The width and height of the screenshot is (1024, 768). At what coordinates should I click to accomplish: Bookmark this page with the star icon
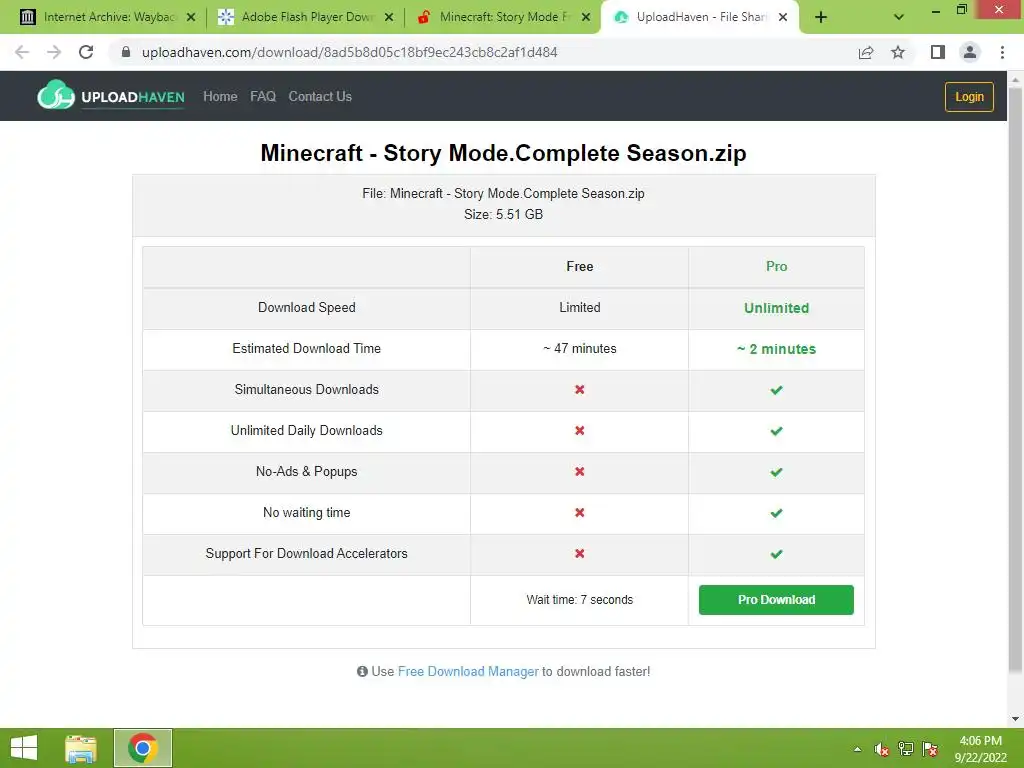coord(898,52)
